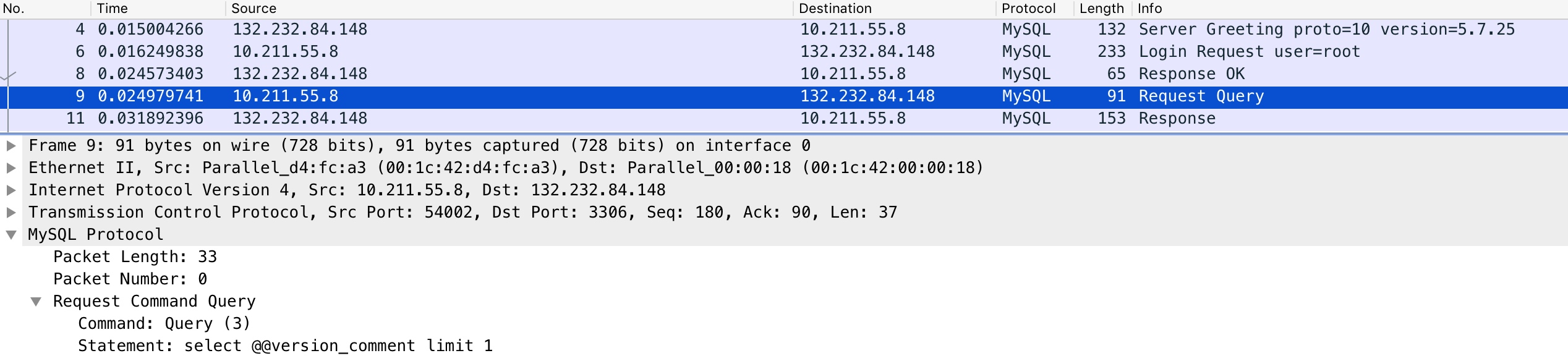The height and width of the screenshot is (361, 1568).
Task: Sort packets by Time column header
Action: tap(159, 9)
